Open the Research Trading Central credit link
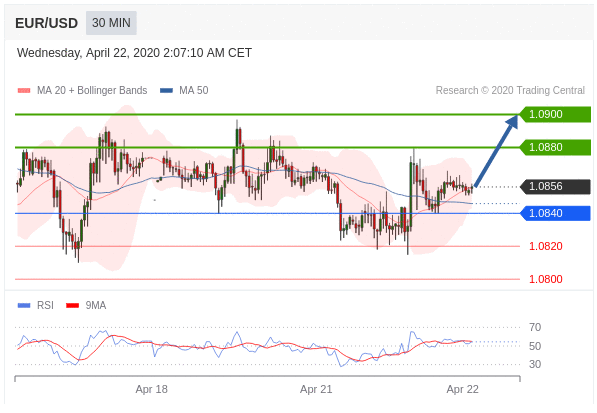597x413 pixels. [510, 91]
